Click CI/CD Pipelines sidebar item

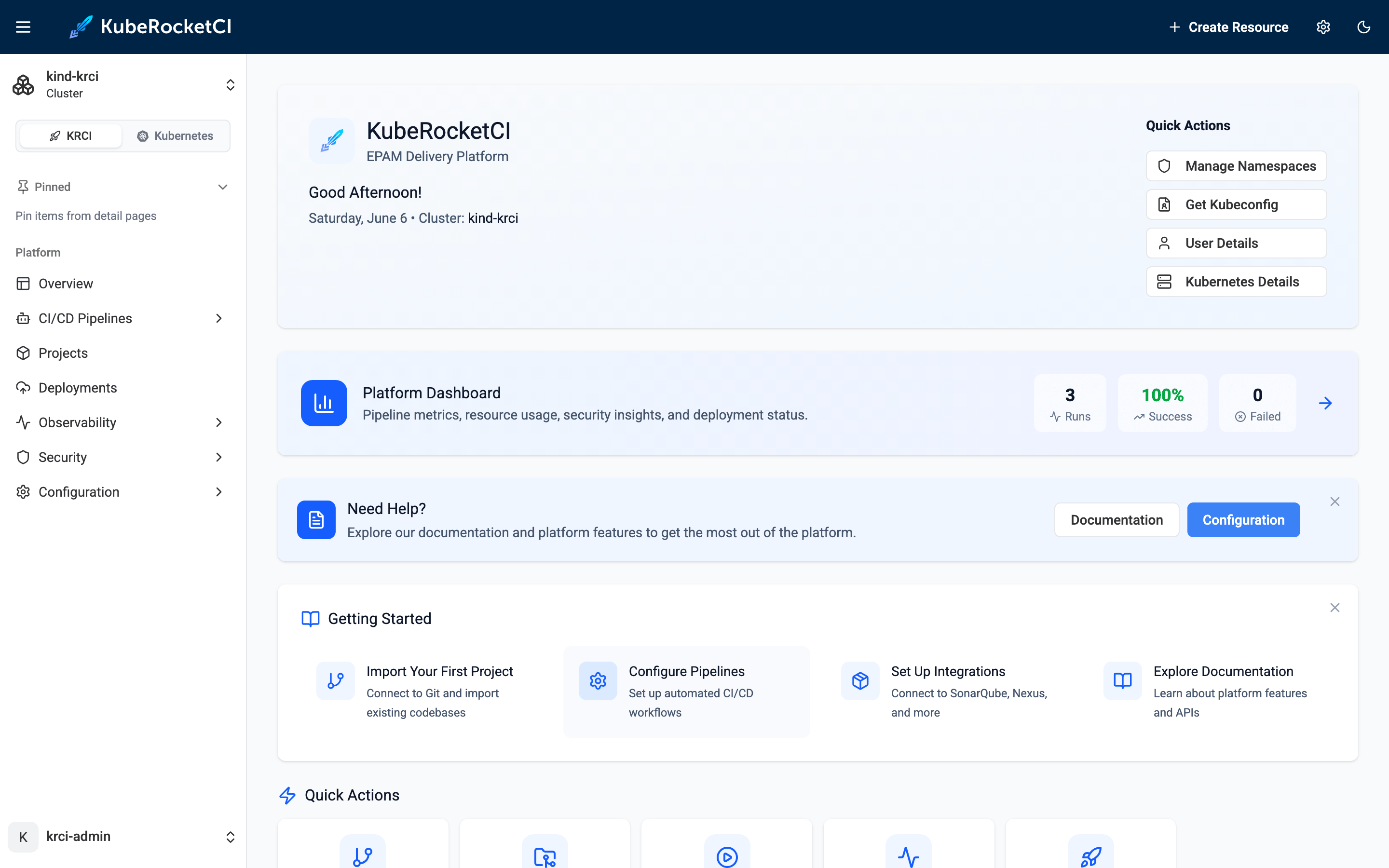123,319
